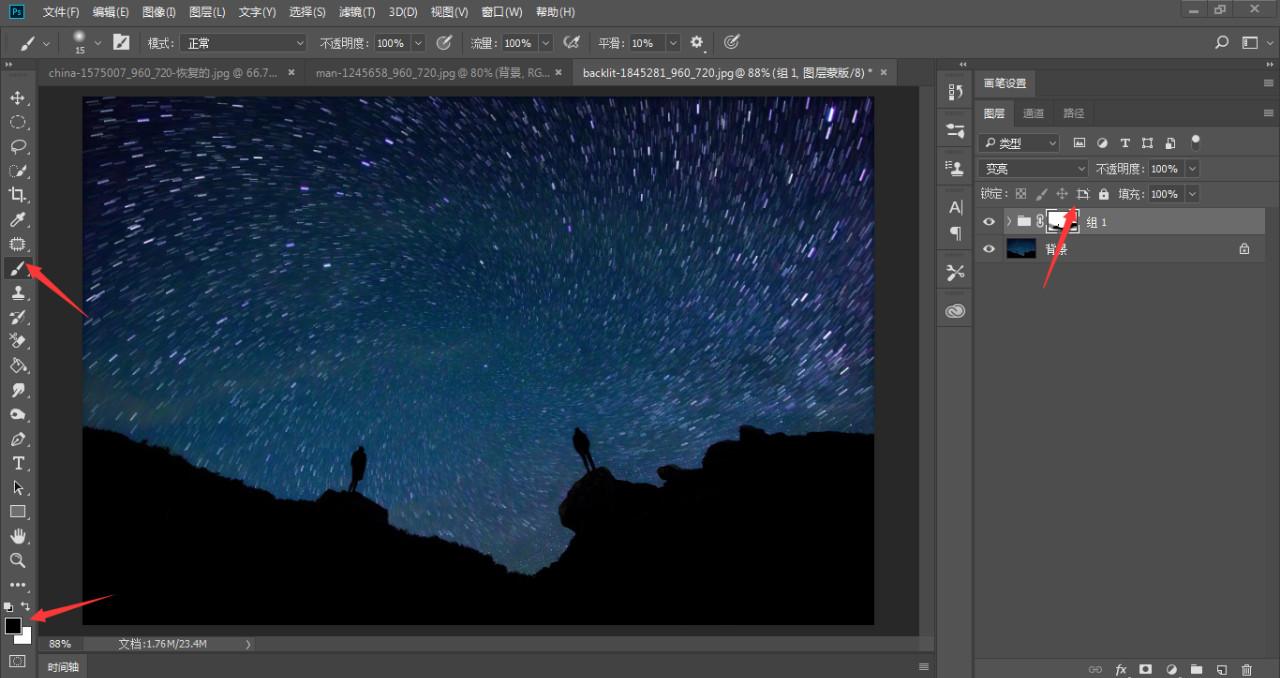Open the layer filter 类型 dropdown
This screenshot has width=1280, height=678.
click(1018, 143)
